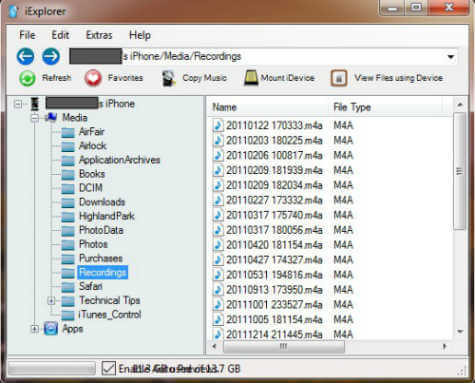Viewport: 475px width, 383px height.
Task: Select the Airlock folder
Action: click(93, 146)
